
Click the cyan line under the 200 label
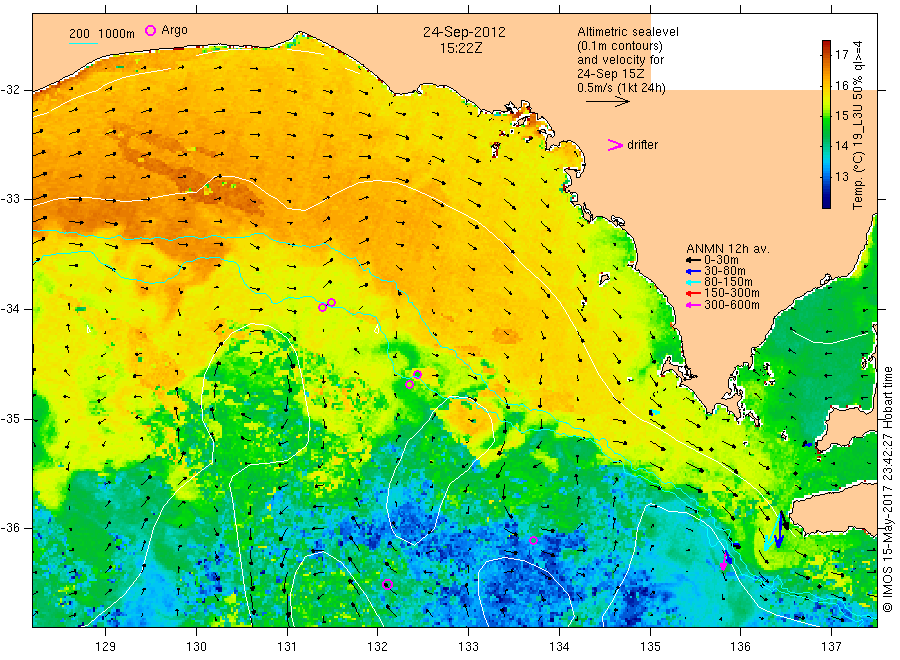click(x=84, y=42)
